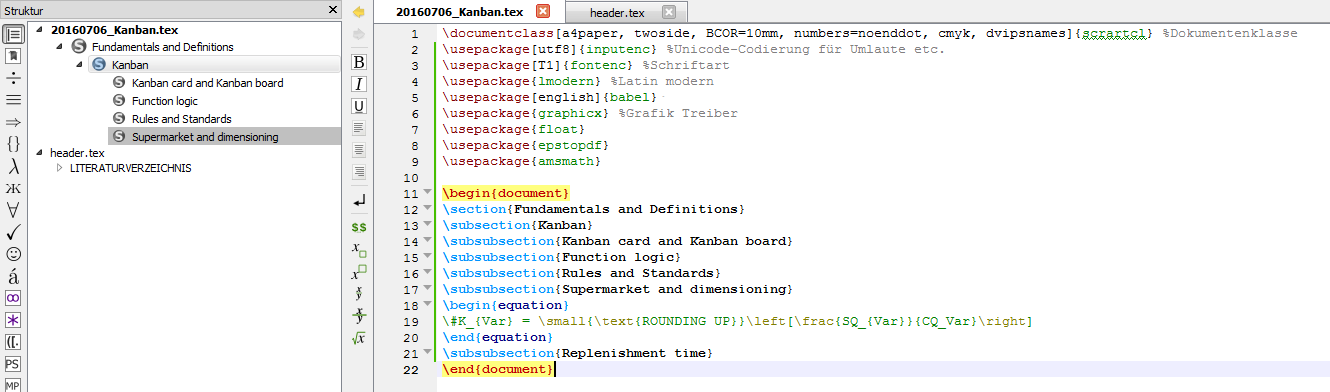Select header.tex in structure tree

(x=77, y=153)
